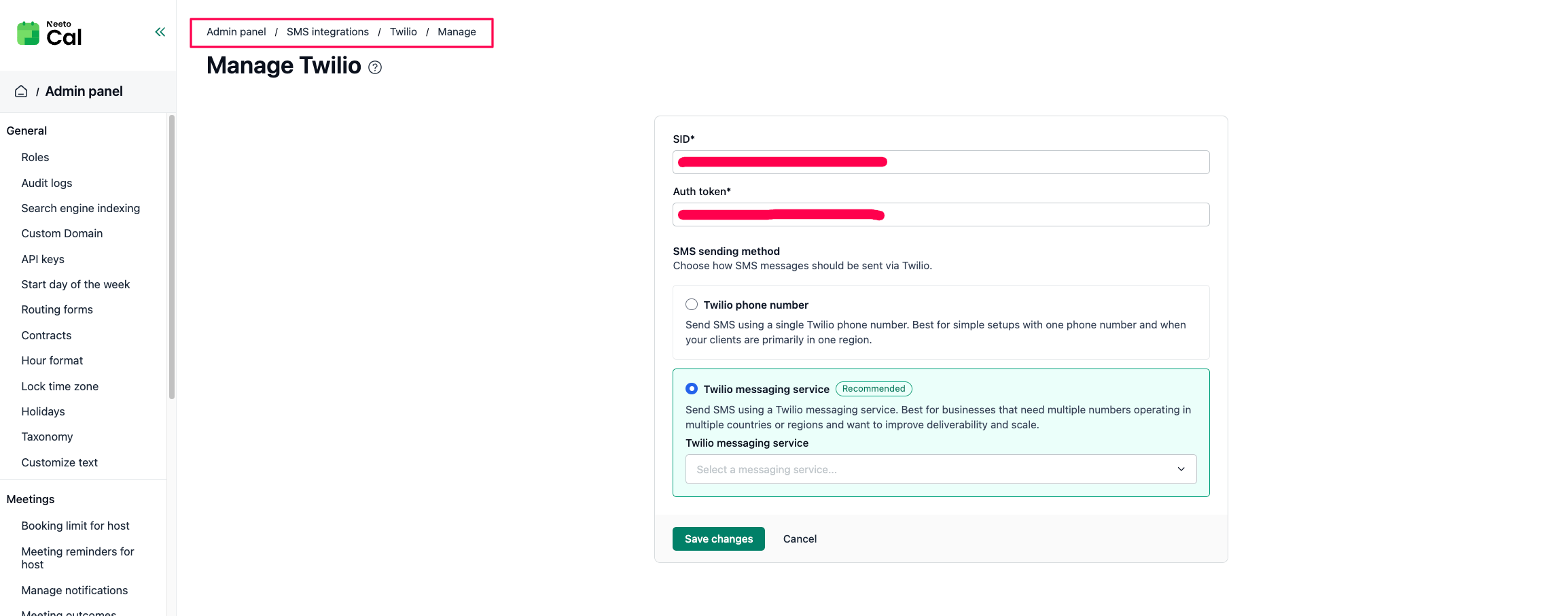Open Booking limit for host
This screenshot has height=616, width=1568.
75,526
